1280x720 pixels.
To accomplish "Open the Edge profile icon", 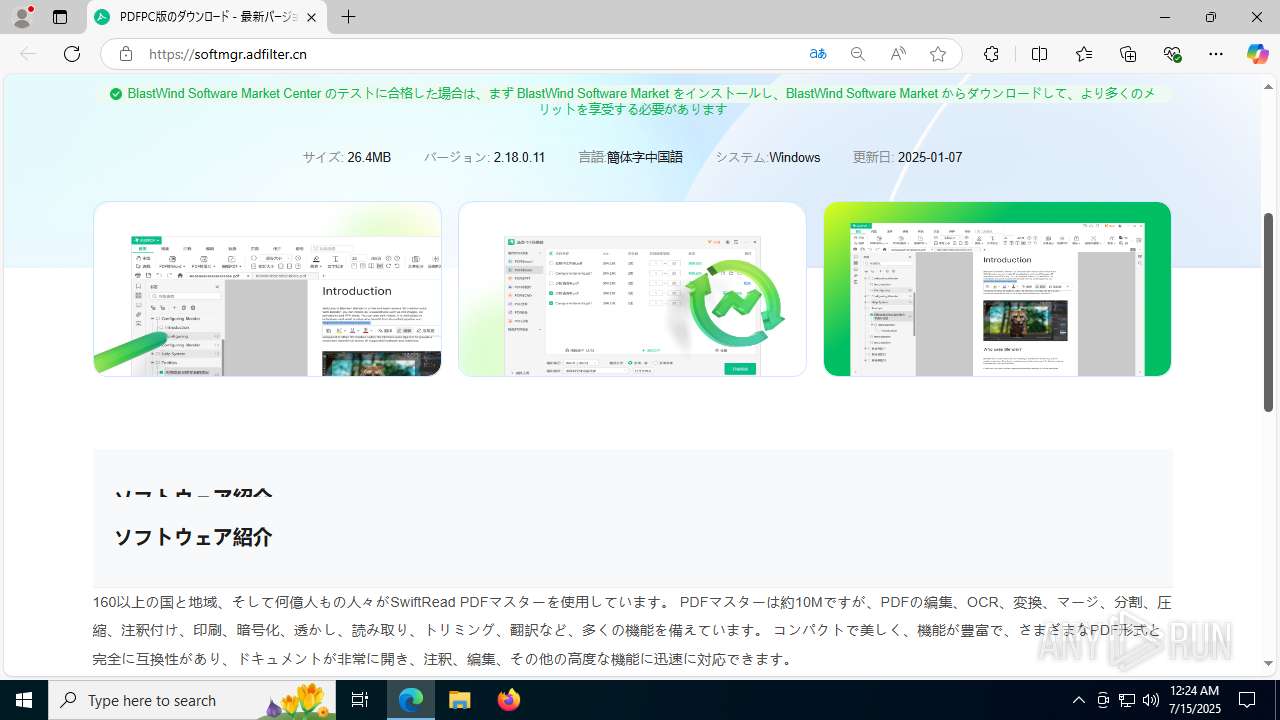I will (x=21, y=17).
